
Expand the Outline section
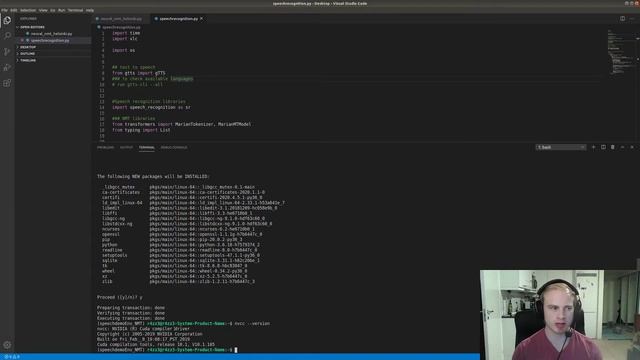(27, 53)
